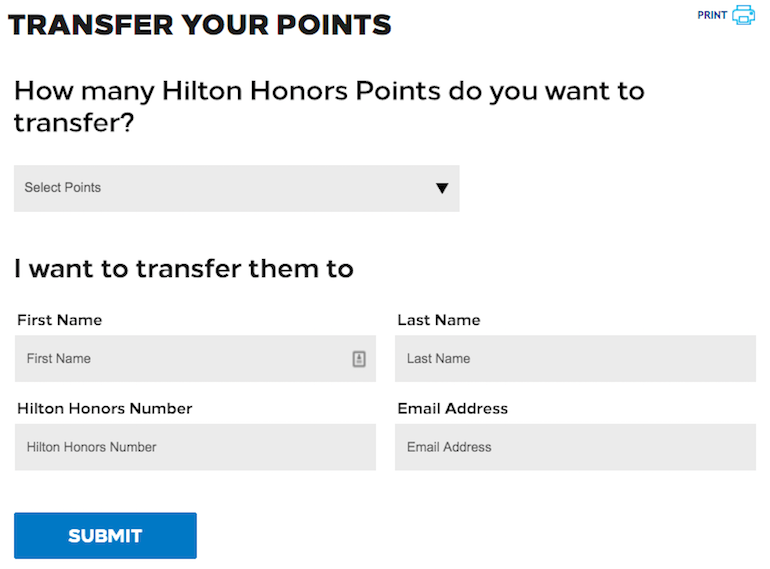The image size is (770, 569).
Task: Click the "Hilton Honors Number" placeholder inside the field
Action: tap(92, 447)
